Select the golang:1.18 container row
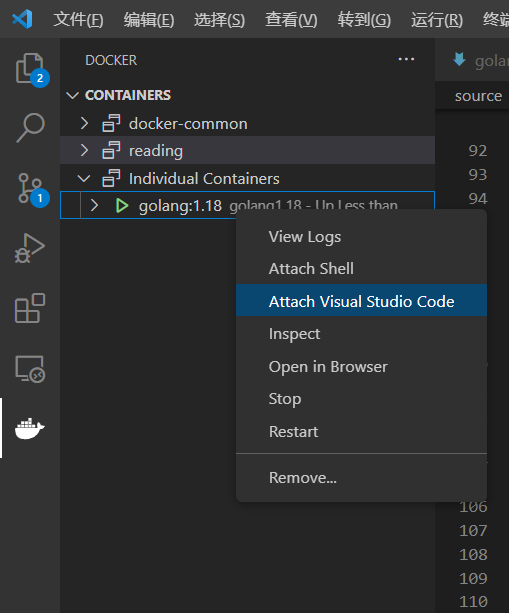Screen dimensions: 509x613 point(247,205)
